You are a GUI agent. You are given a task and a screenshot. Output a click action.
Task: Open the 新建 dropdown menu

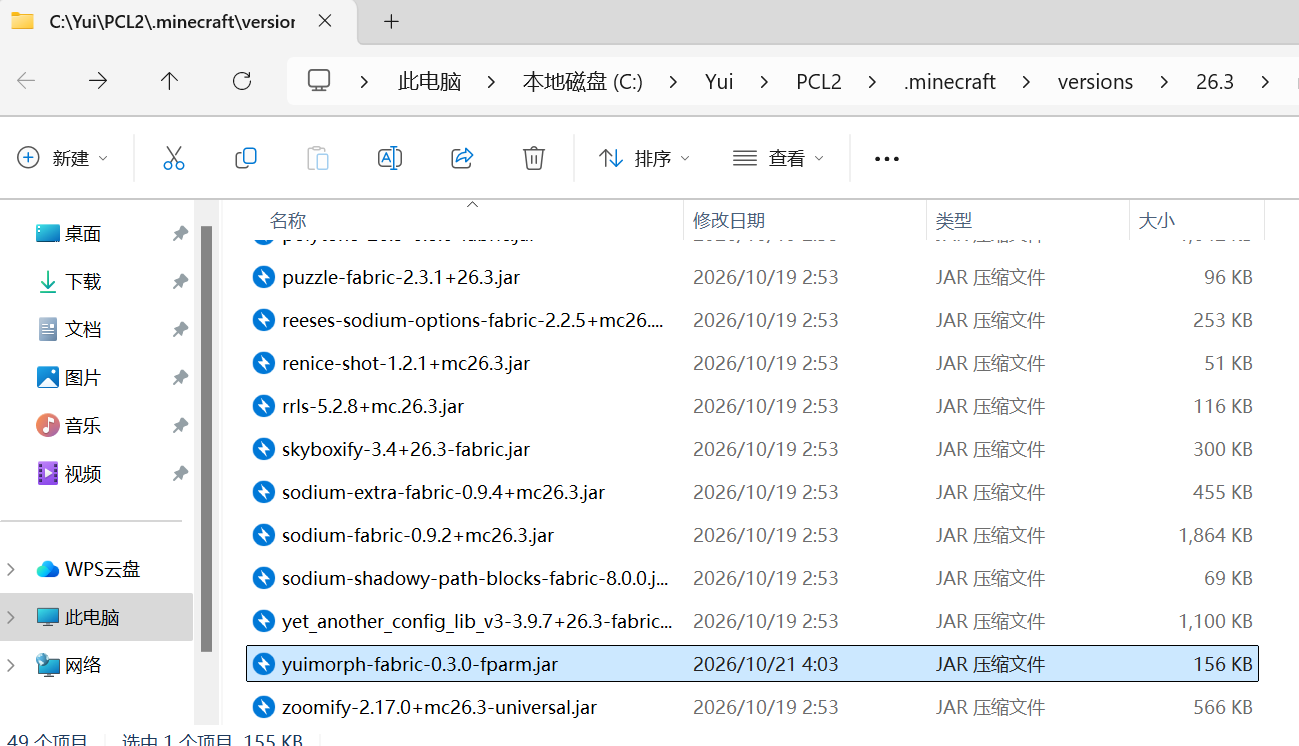point(63,158)
